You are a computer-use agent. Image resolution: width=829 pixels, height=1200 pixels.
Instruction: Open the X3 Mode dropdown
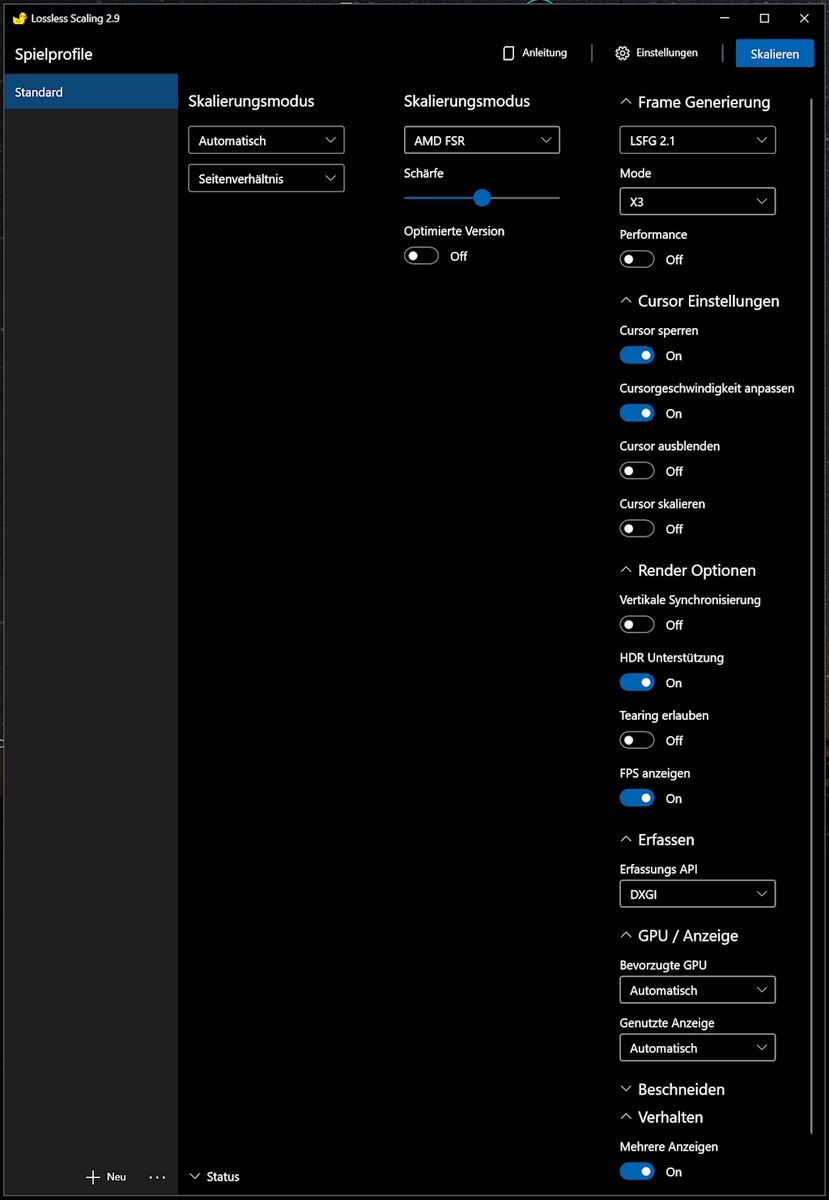point(697,201)
